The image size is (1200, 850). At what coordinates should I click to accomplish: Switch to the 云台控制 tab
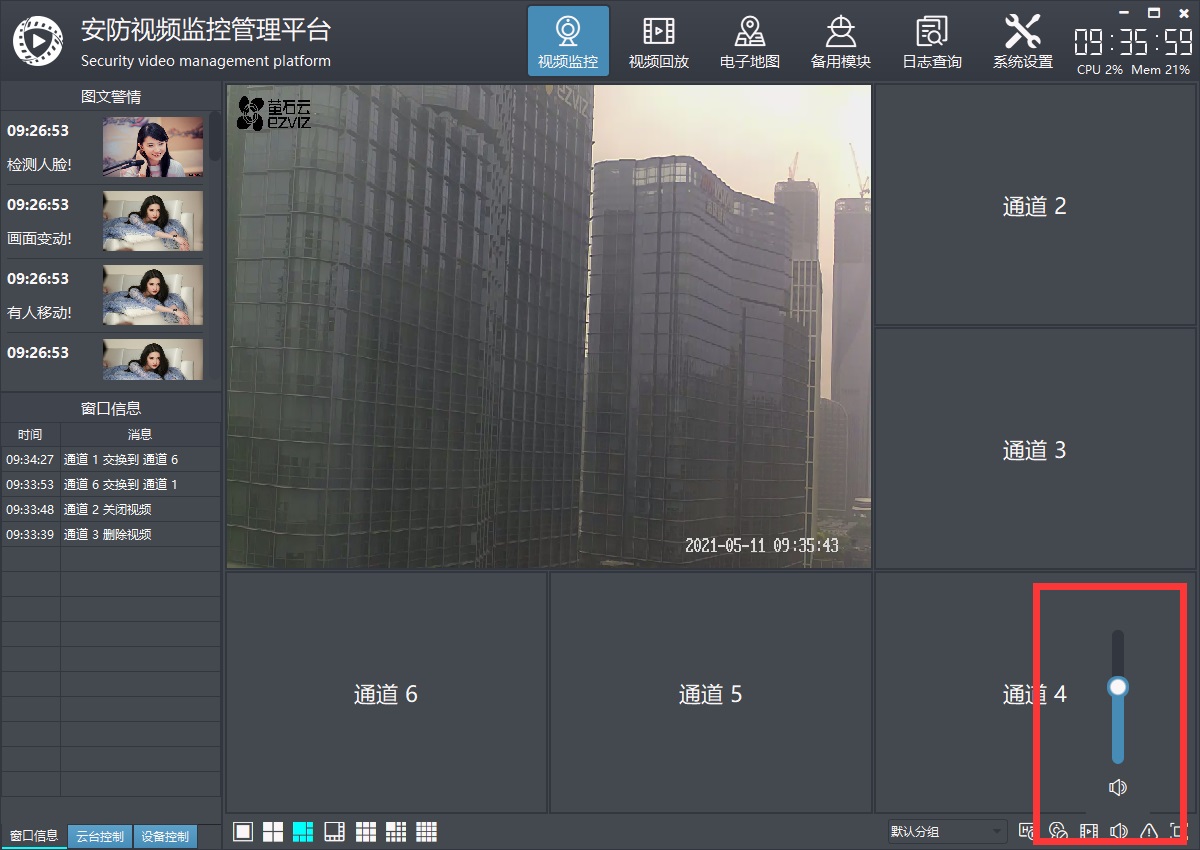click(100, 836)
